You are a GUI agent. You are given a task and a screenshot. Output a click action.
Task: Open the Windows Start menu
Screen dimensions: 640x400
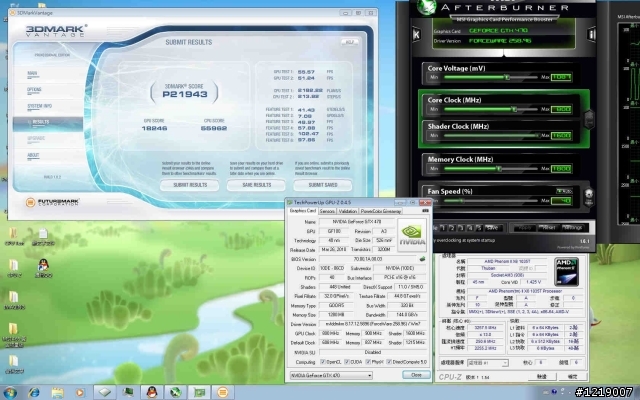point(9,392)
